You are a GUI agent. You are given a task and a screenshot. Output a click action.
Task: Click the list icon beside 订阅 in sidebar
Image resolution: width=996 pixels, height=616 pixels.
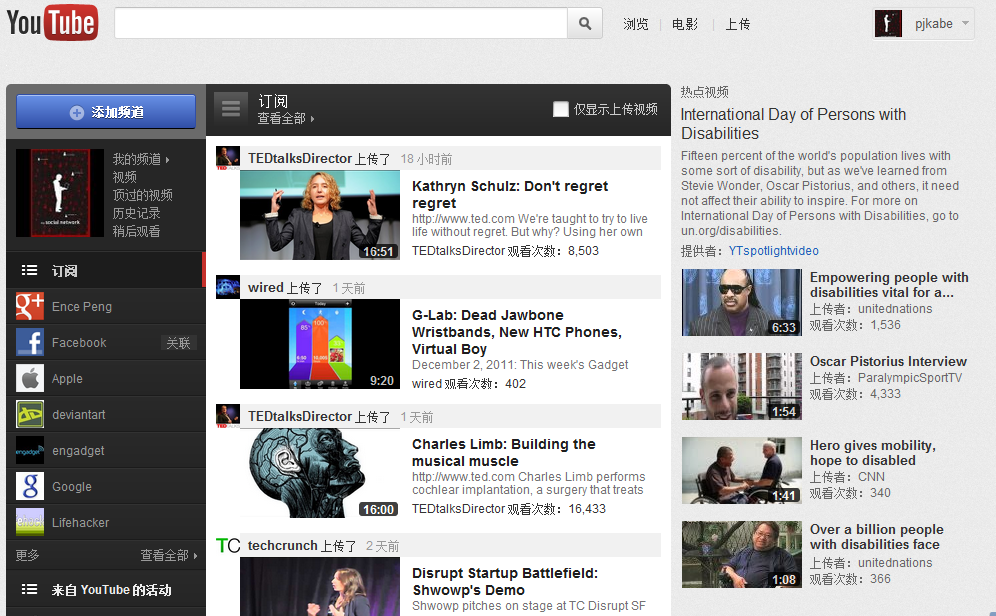tap(29, 271)
